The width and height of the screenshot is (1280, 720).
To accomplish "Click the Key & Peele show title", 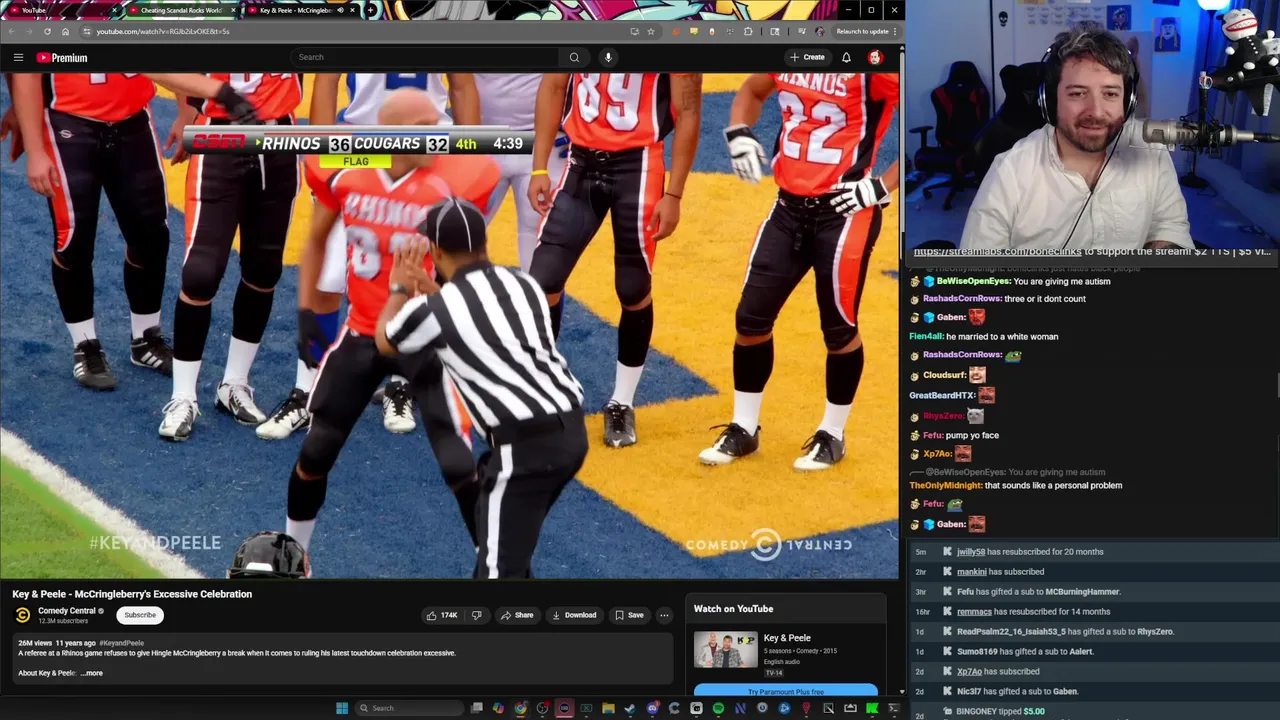I will (787, 638).
